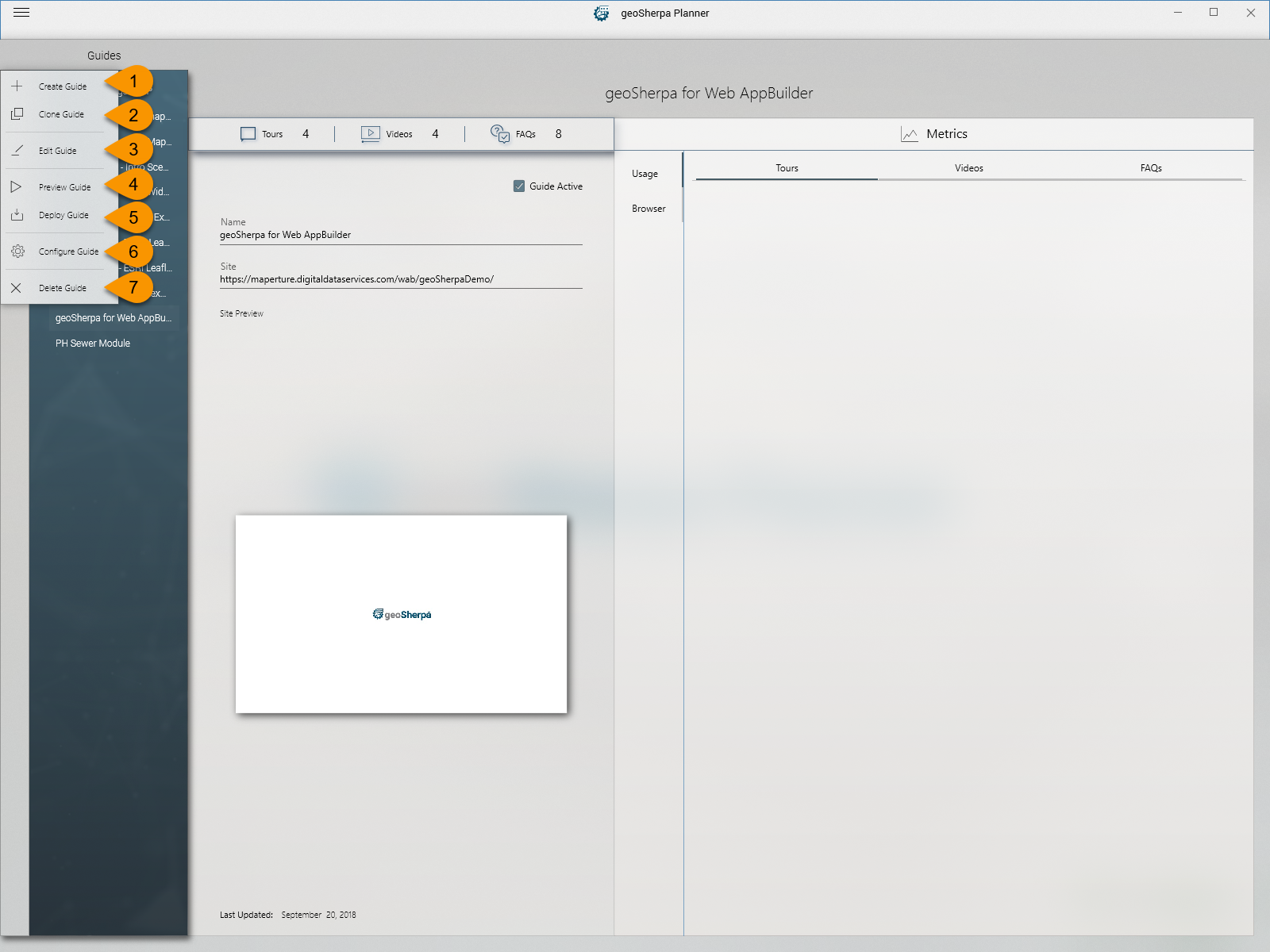This screenshot has height=952, width=1270.
Task: Open the Videos section of the guide
Action: point(400,134)
